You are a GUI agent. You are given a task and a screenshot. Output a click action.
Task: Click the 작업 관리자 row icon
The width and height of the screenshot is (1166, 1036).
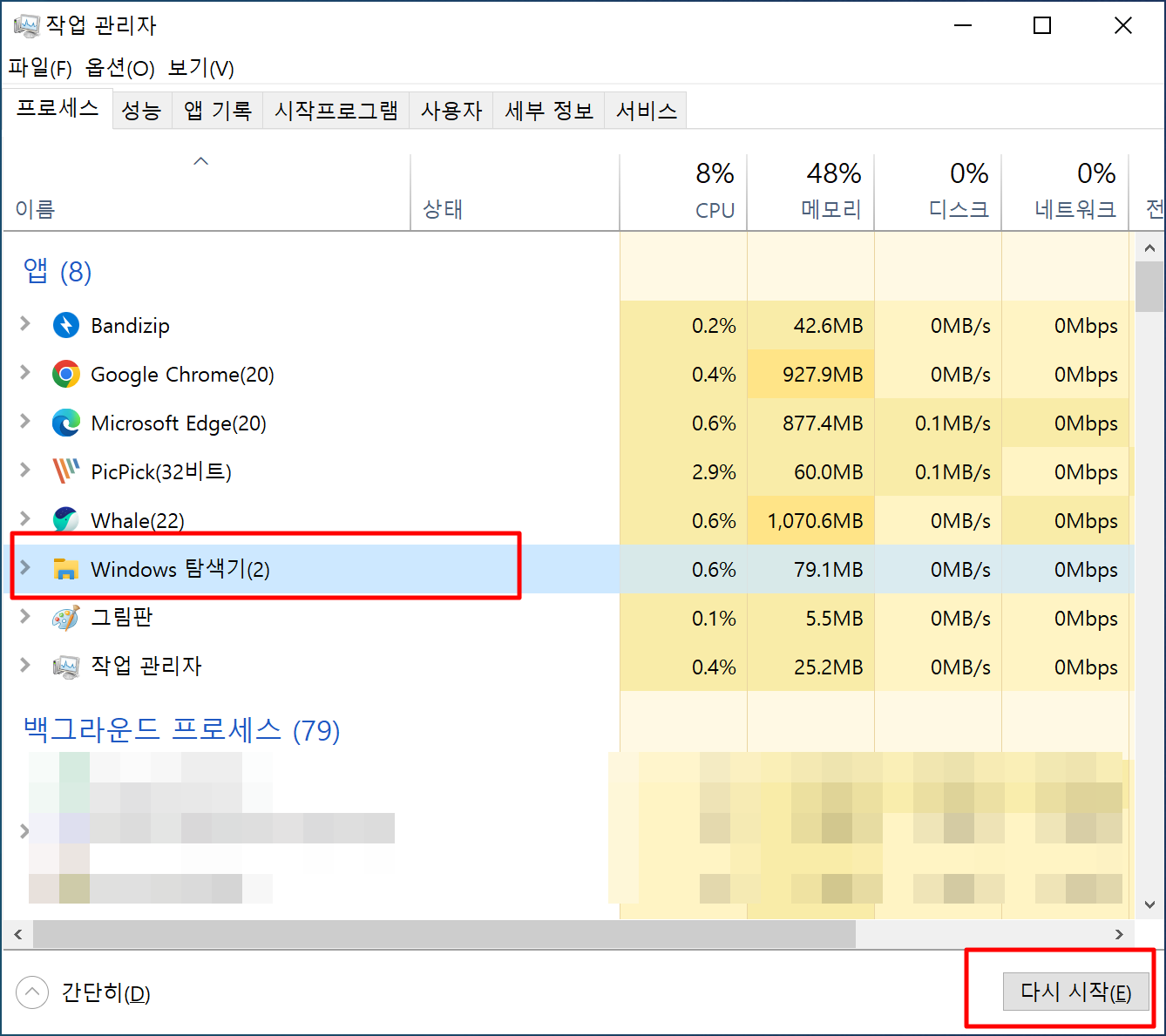tap(66, 667)
